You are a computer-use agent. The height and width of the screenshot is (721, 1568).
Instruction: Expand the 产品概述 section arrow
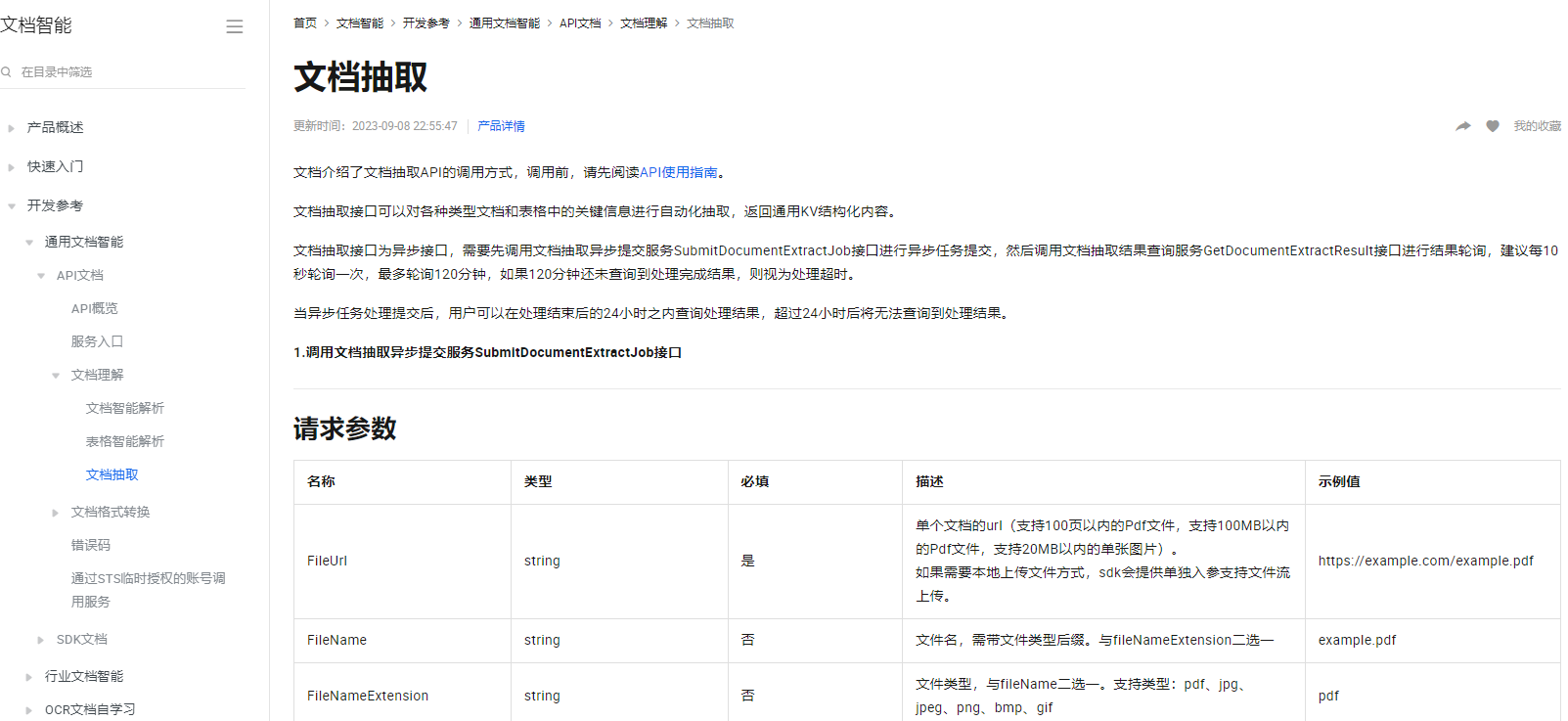tap(11, 128)
